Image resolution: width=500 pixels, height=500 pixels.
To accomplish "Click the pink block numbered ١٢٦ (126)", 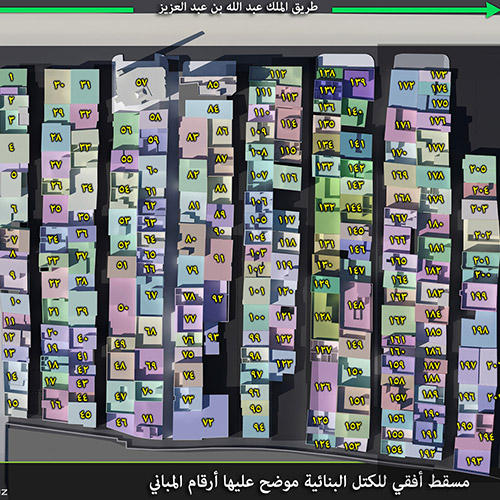I will coord(323,387).
